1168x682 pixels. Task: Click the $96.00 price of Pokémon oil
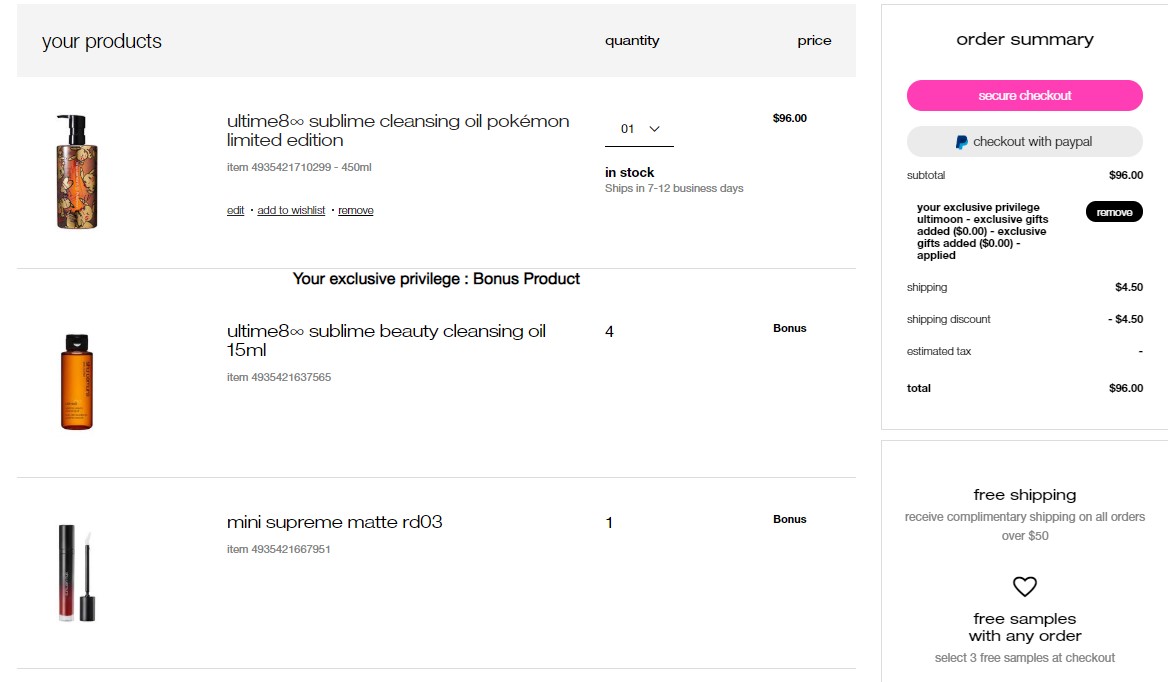[x=790, y=118]
